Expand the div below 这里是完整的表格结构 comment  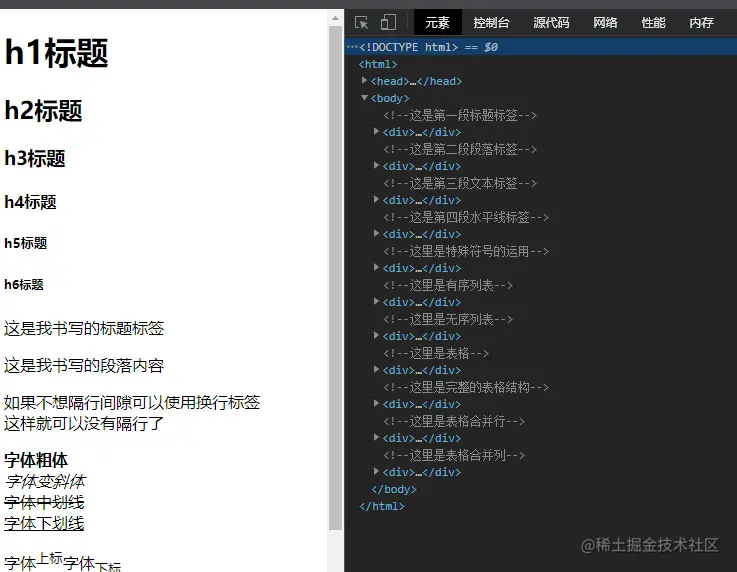(x=376, y=403)
